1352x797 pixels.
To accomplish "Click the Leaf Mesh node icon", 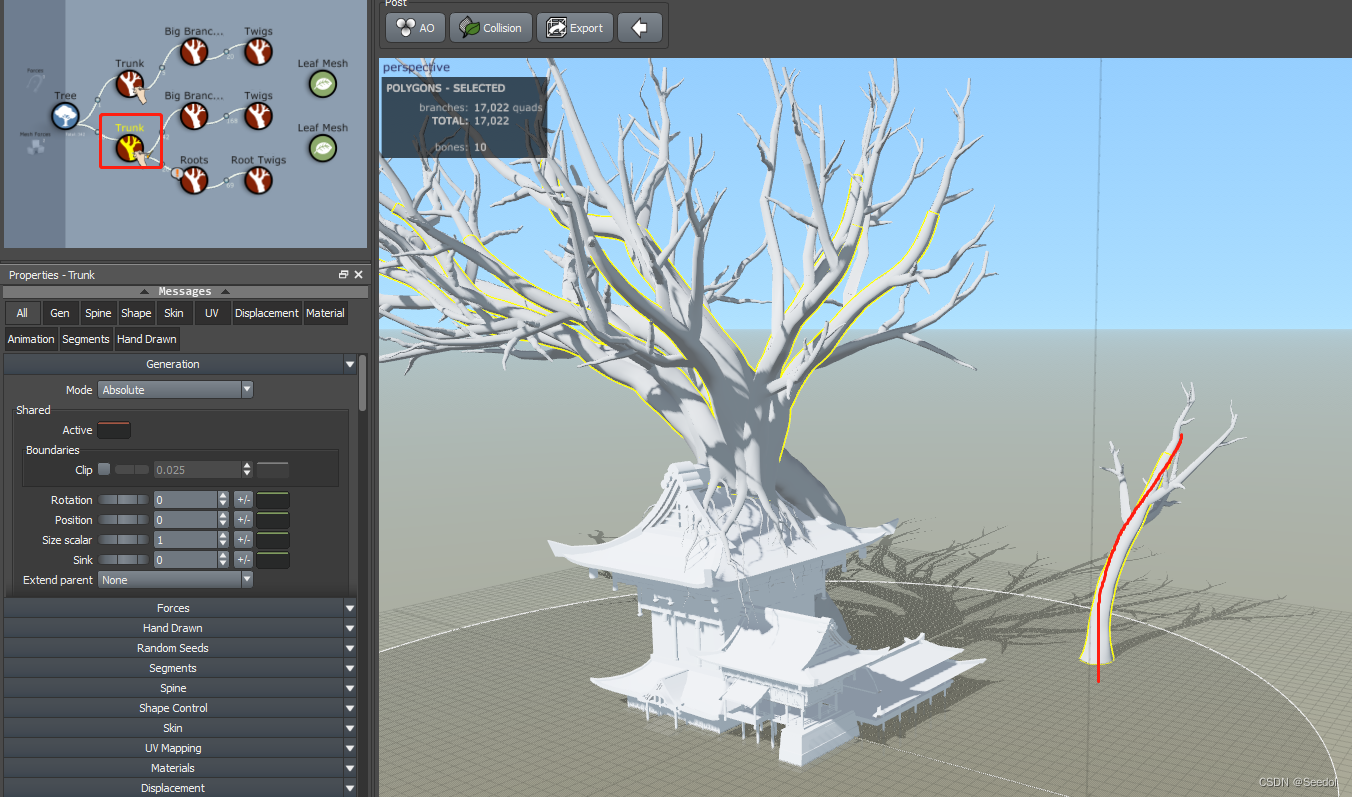I will pos(322,84).
